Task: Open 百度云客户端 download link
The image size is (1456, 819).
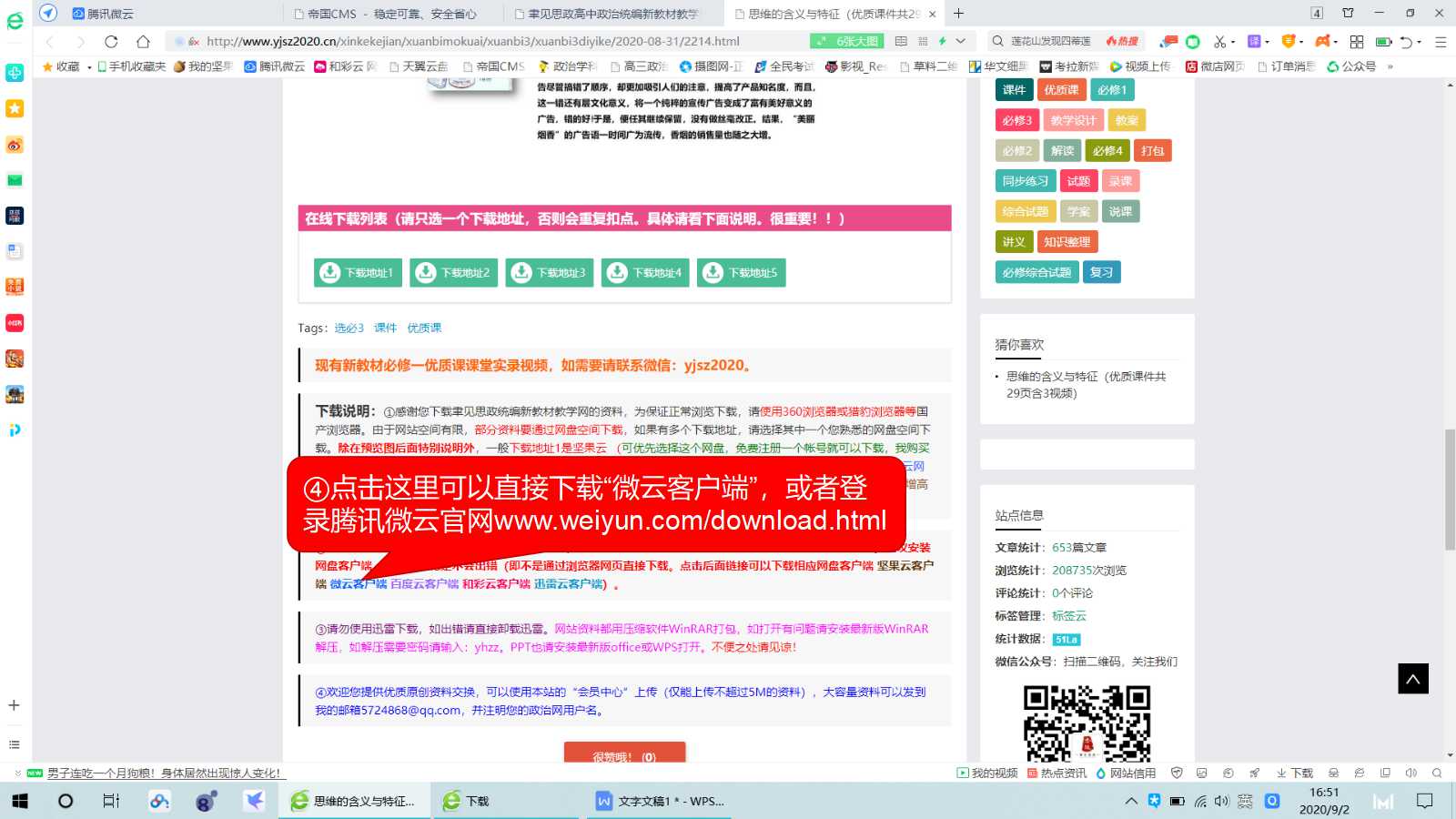Action: pos(424,584)
